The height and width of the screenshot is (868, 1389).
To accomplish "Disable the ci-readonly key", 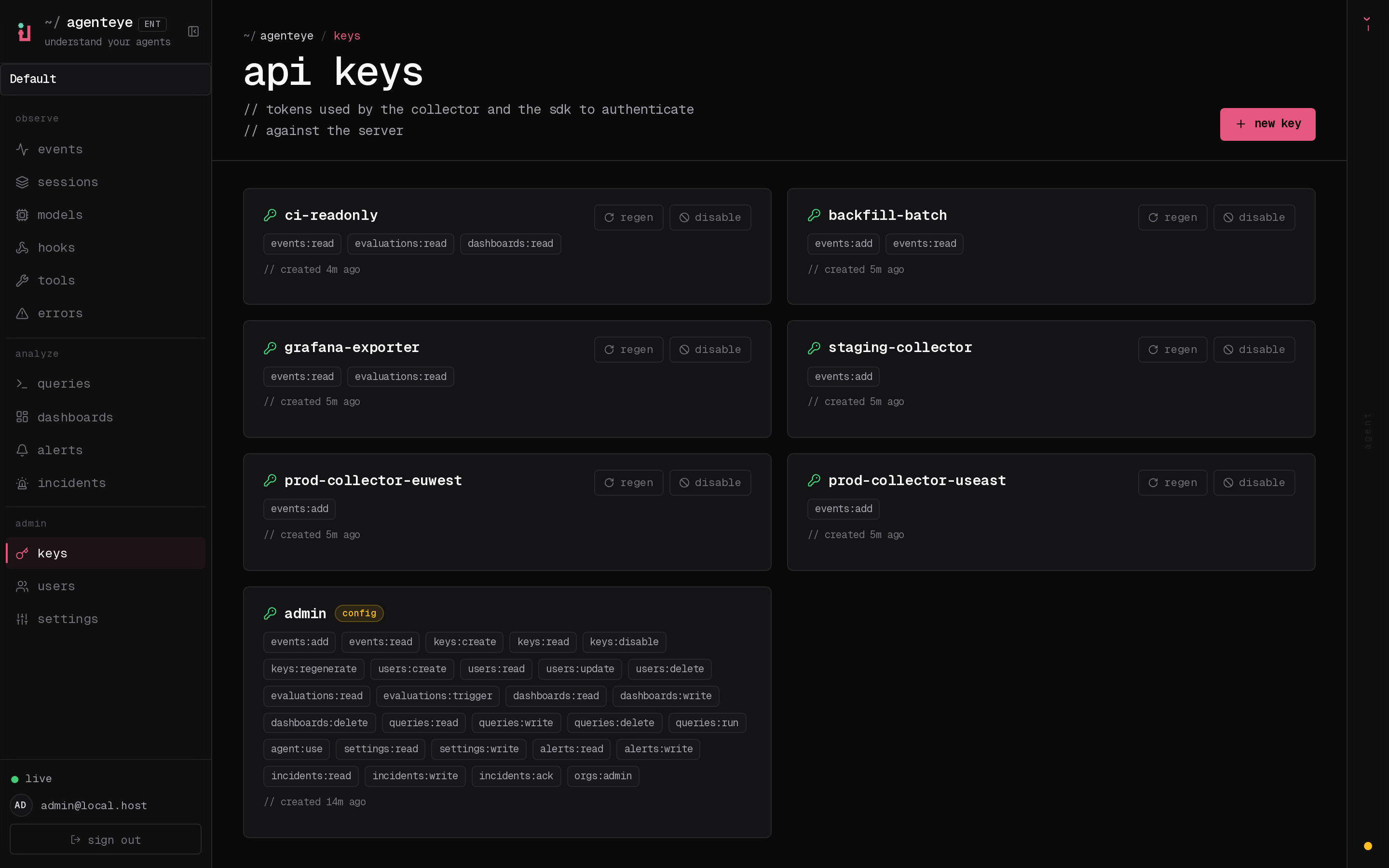I will coord(710,217).
